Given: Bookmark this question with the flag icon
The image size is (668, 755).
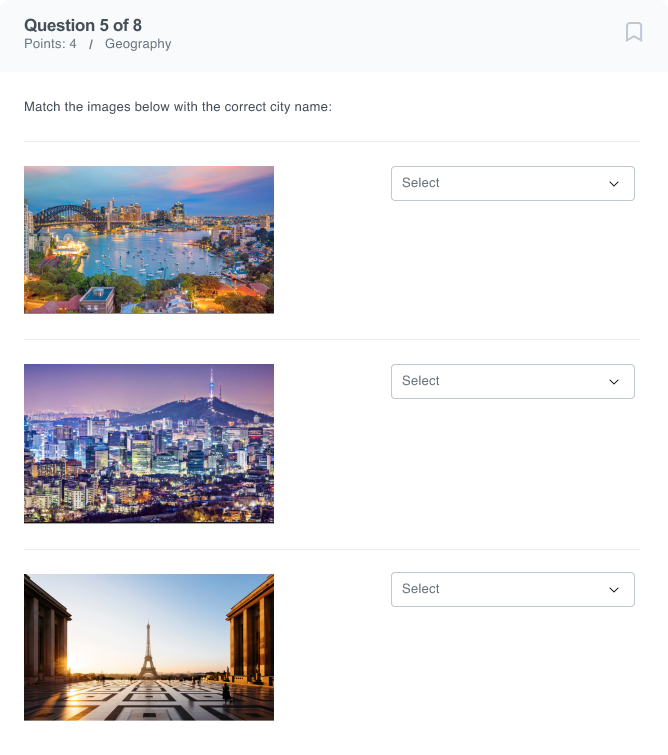Looking at the screenshot, I should tap(634, 32).
